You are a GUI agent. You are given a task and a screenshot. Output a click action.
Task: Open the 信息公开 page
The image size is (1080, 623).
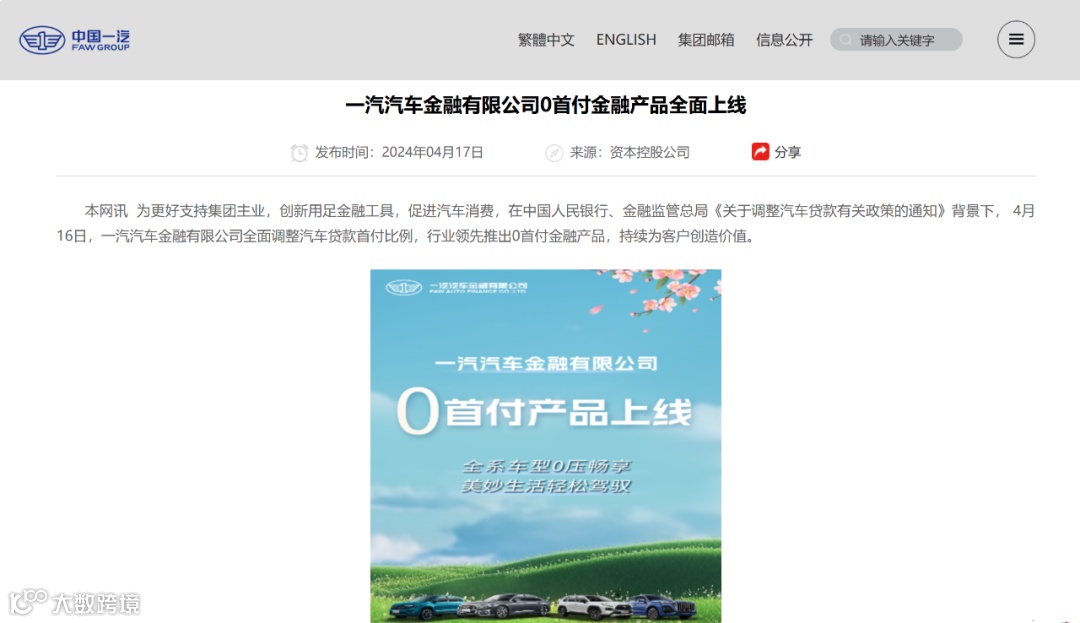click(x=785, y=40)
